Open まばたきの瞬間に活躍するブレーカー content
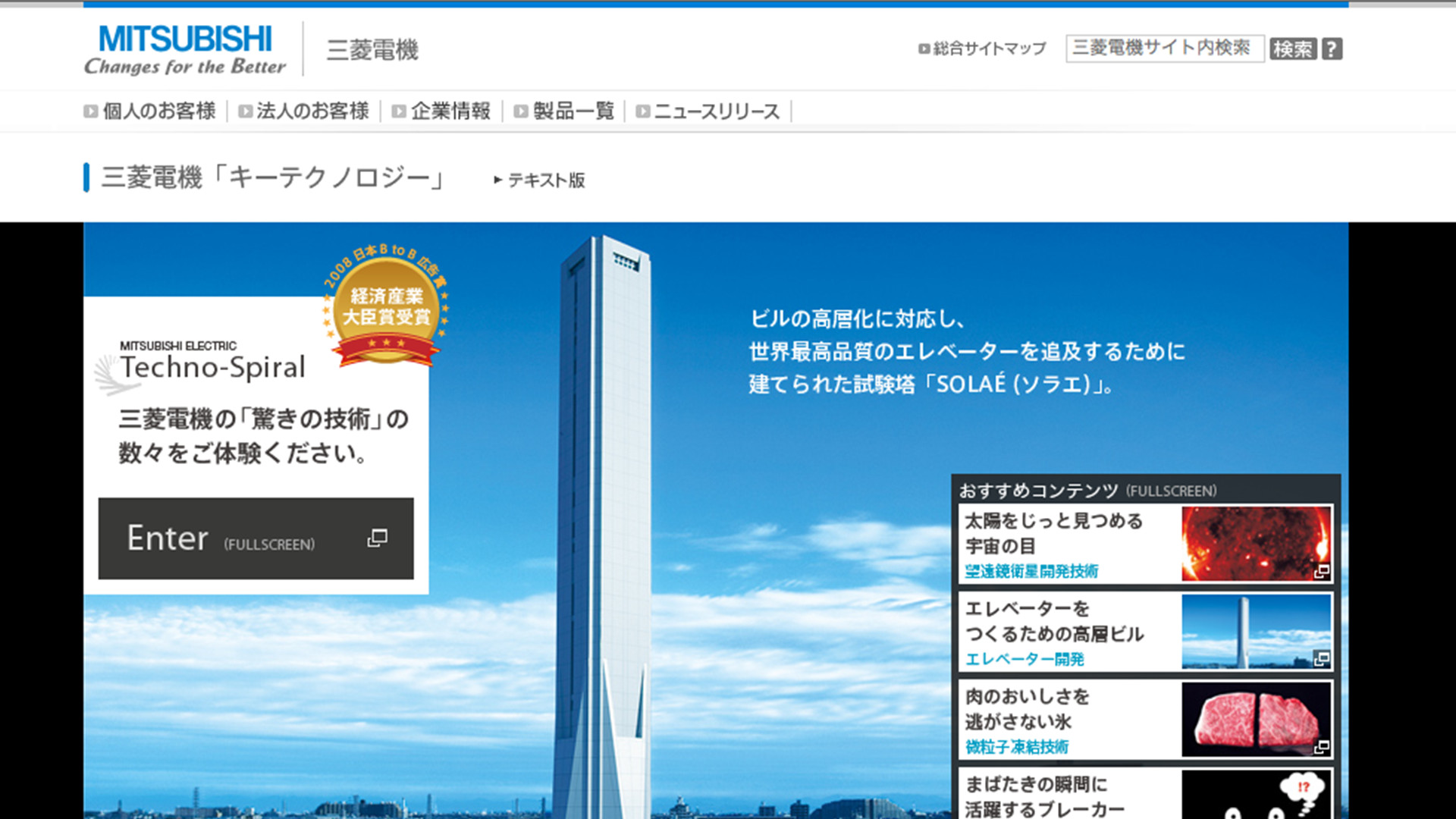The image size is (1456, 819). [1045, 795]
